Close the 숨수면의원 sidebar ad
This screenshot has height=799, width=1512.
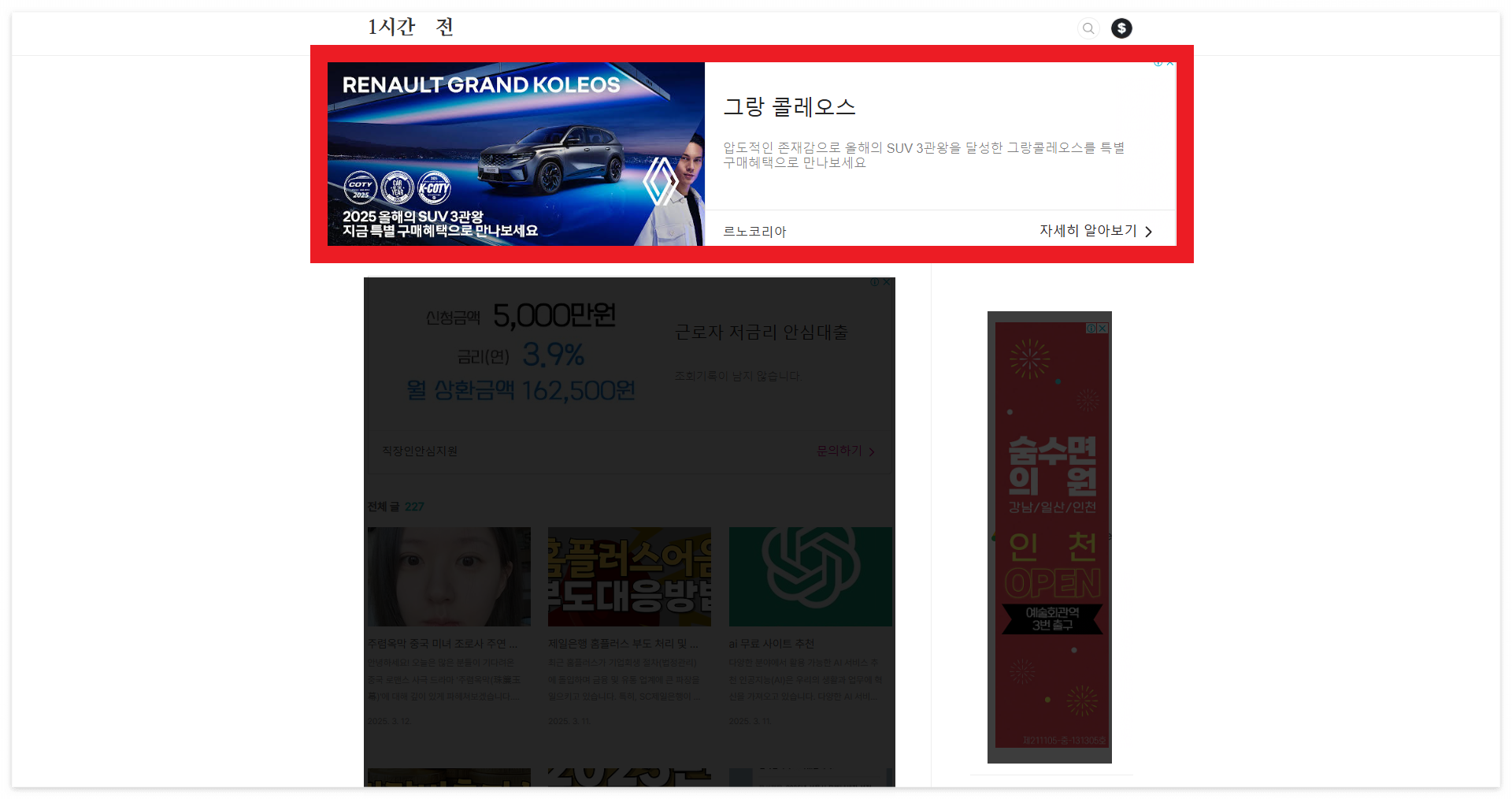tap(1103, 329)
